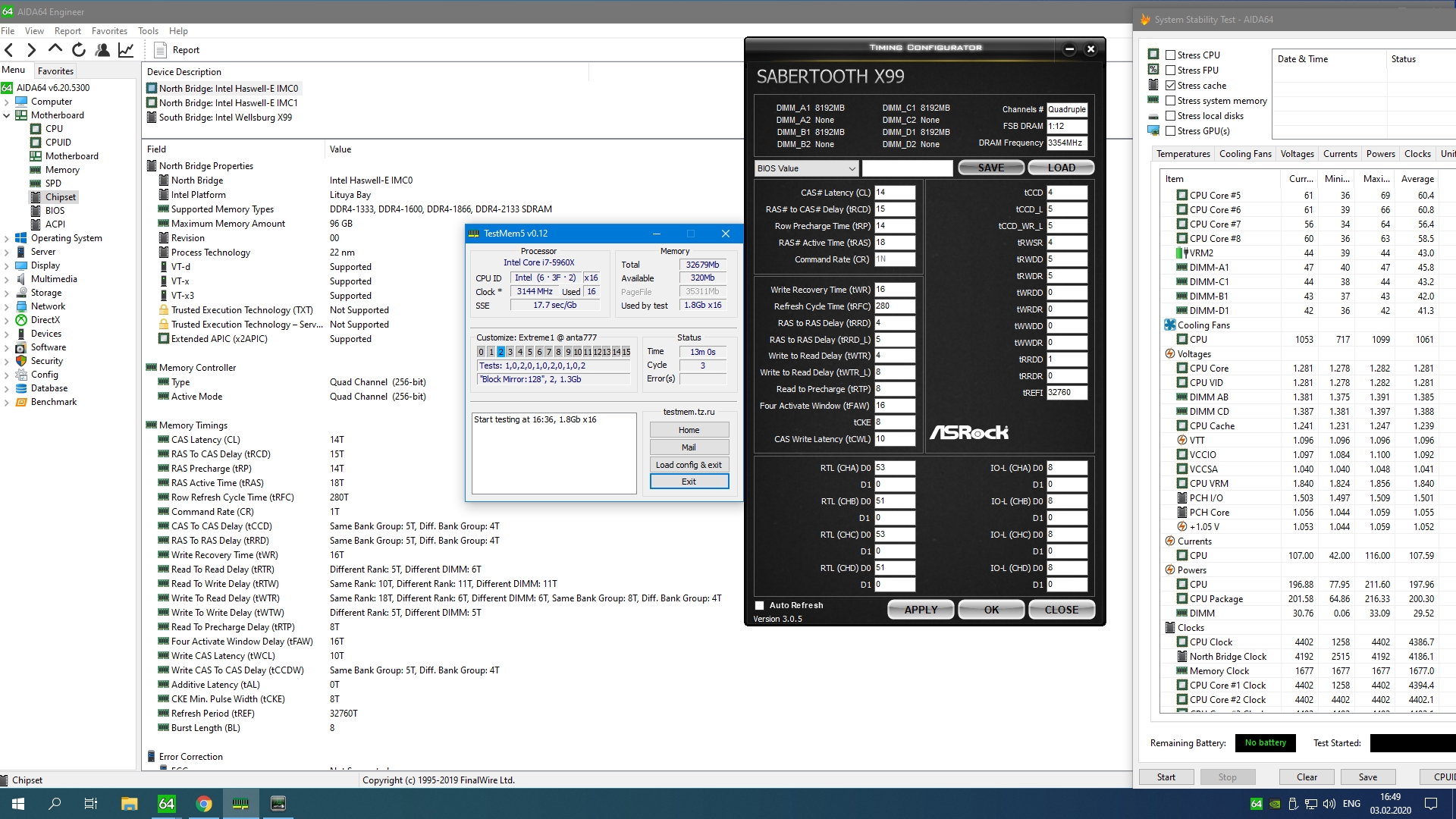Select the Chipset item in tree
This screenshot has height=819, width=1456.
pos(61,197)
